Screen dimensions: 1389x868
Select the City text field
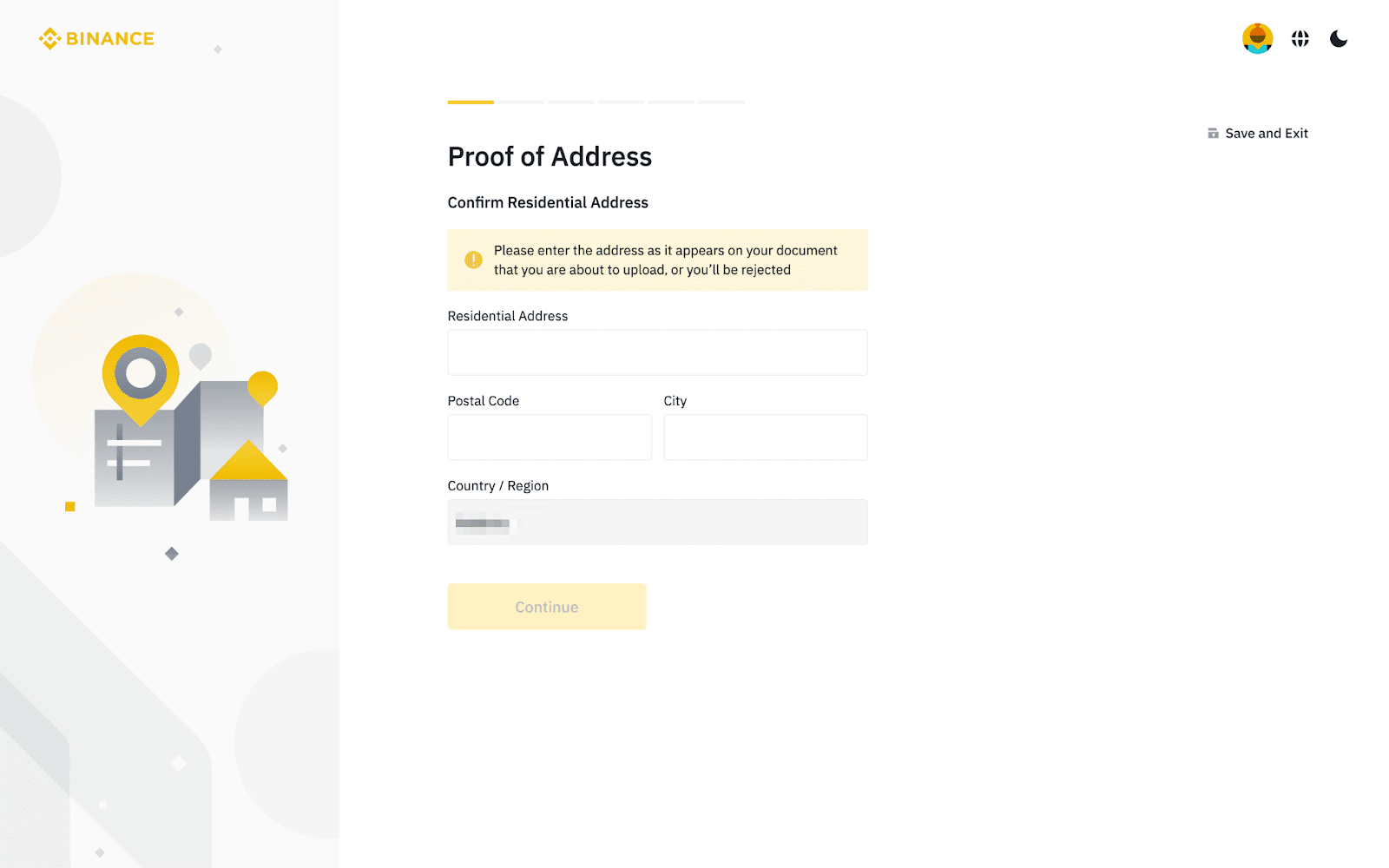[765, 437]
